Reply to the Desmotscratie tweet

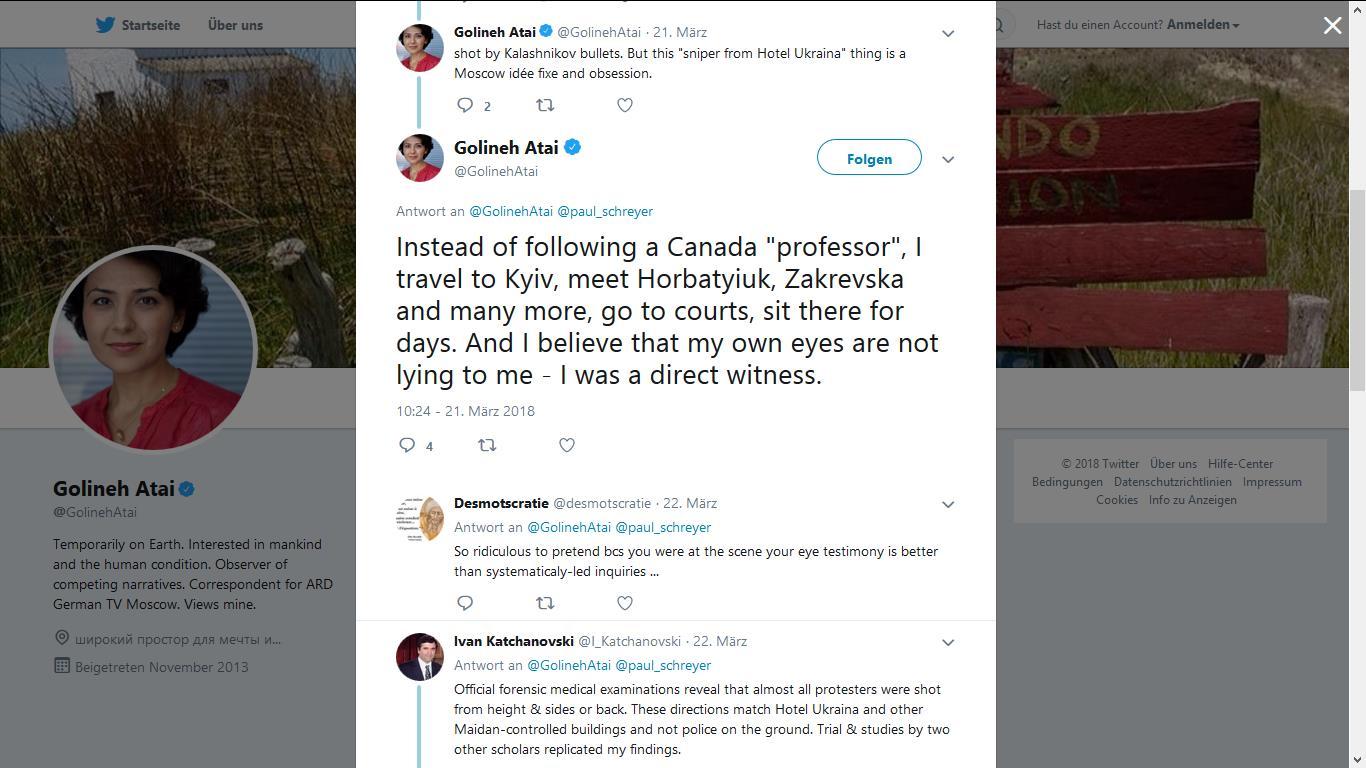(x=465, y=603)
